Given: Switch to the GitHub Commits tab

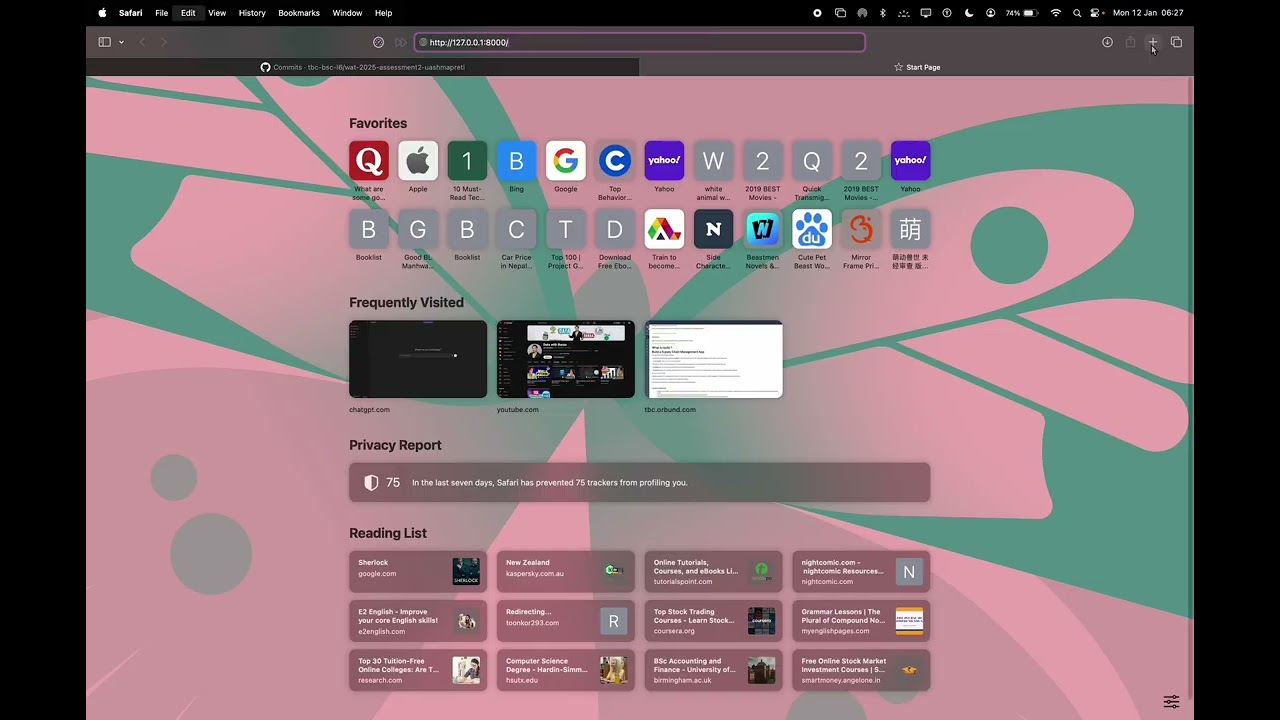Looking at the screenshot, I should tap(363, 67).
